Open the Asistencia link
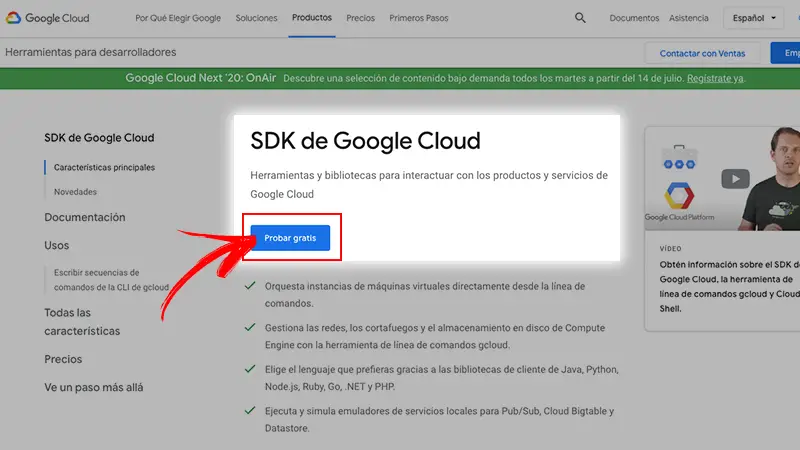Viewport: 800px width, 450px height. tap(689, 18)
